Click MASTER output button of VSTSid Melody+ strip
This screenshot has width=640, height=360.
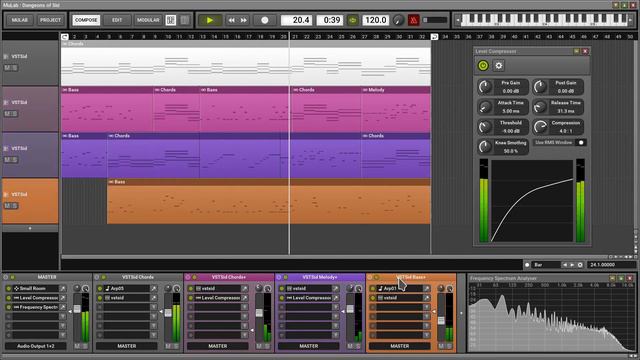(309, 346)
